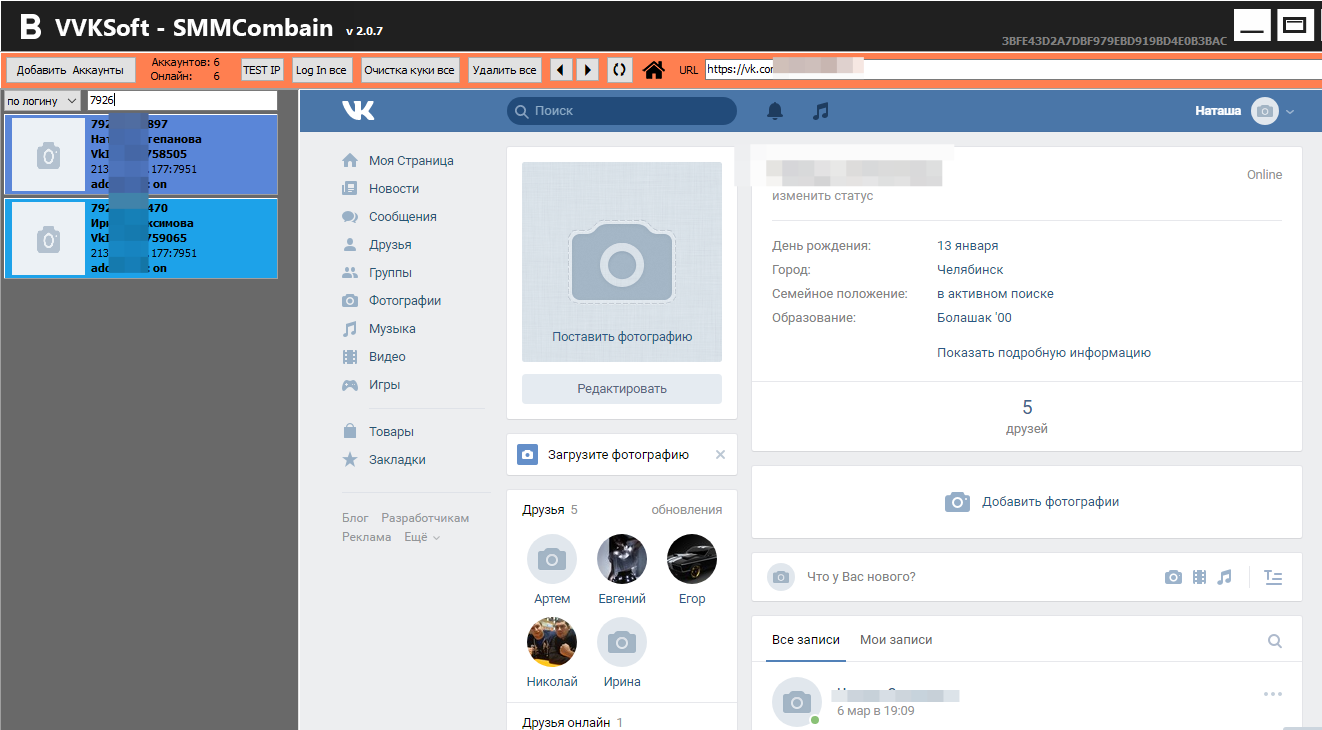Image resolution: width=1322 pixels, height=730 pixels.
Task: Open the VK music note icon in header
Action: click(821, 111)
